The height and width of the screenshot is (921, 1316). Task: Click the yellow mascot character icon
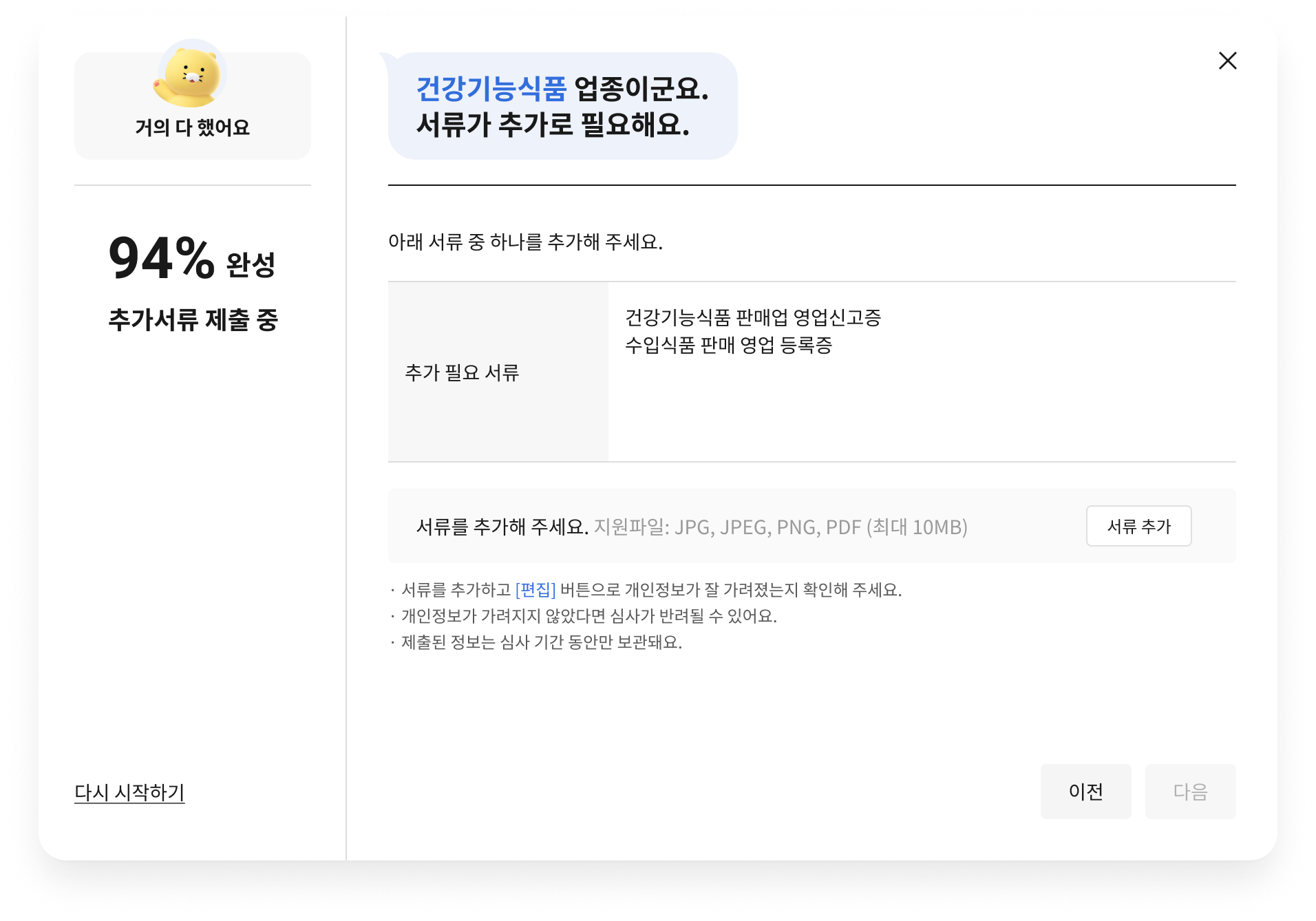click(191, 75)
